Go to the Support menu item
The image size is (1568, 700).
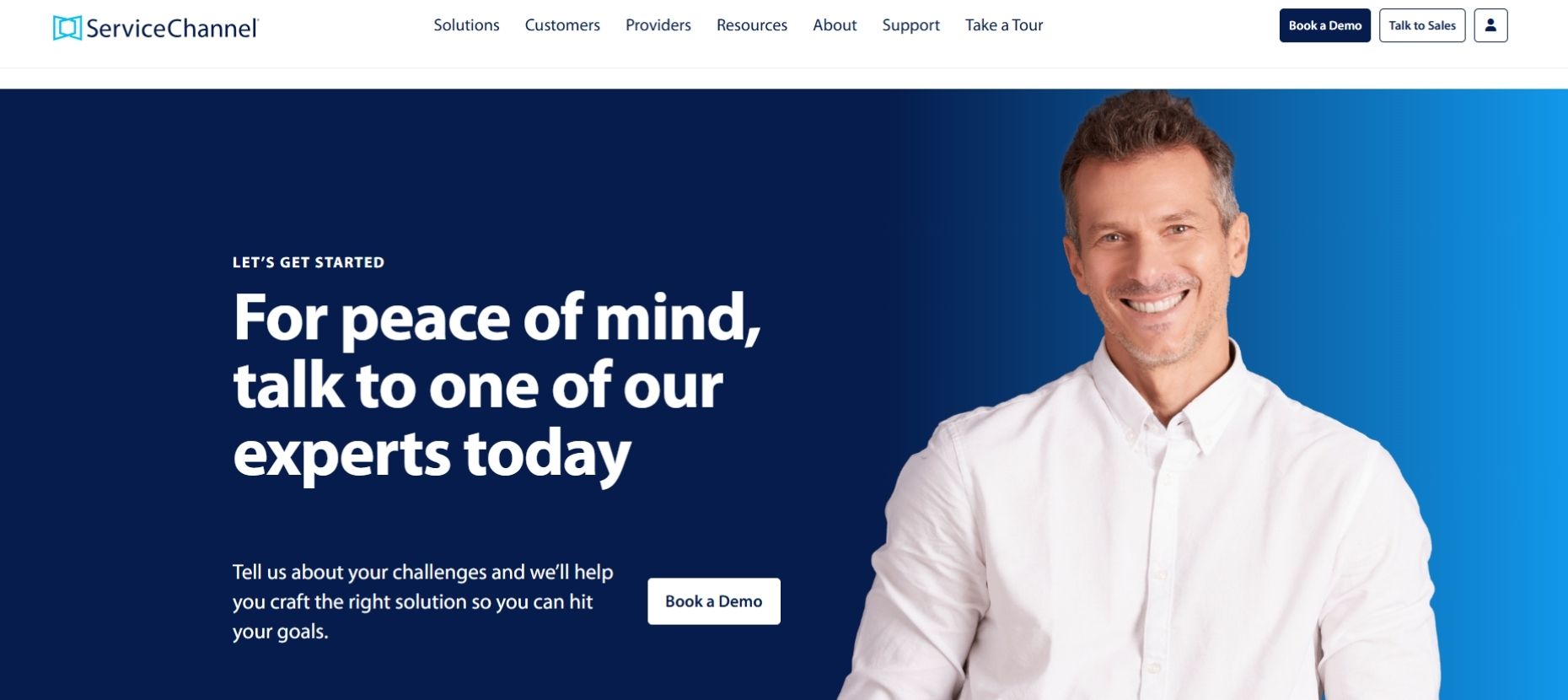910,25
